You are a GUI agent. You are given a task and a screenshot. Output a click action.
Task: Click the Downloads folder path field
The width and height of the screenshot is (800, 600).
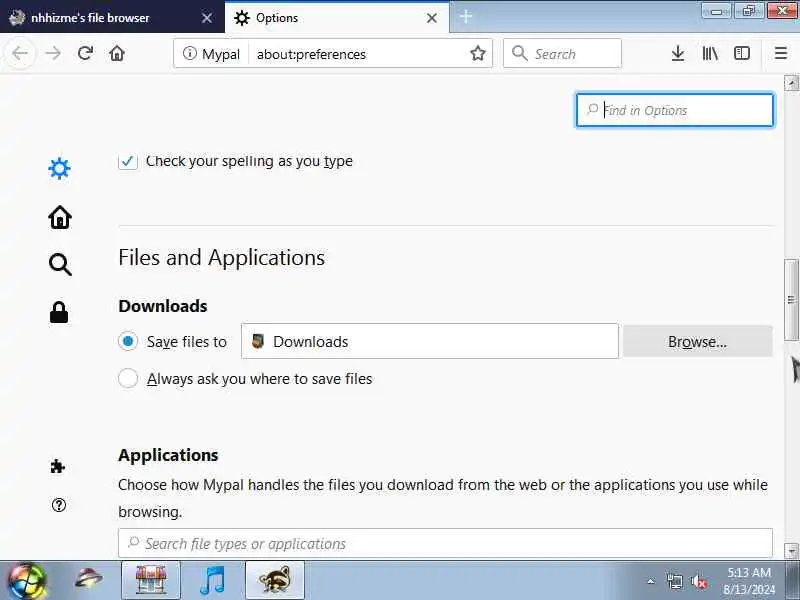[x=430, y=341]
